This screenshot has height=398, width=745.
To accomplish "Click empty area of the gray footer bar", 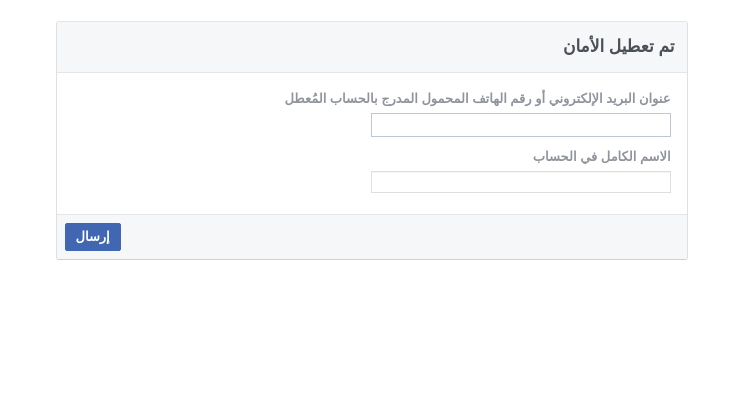I will pos(380,237).
